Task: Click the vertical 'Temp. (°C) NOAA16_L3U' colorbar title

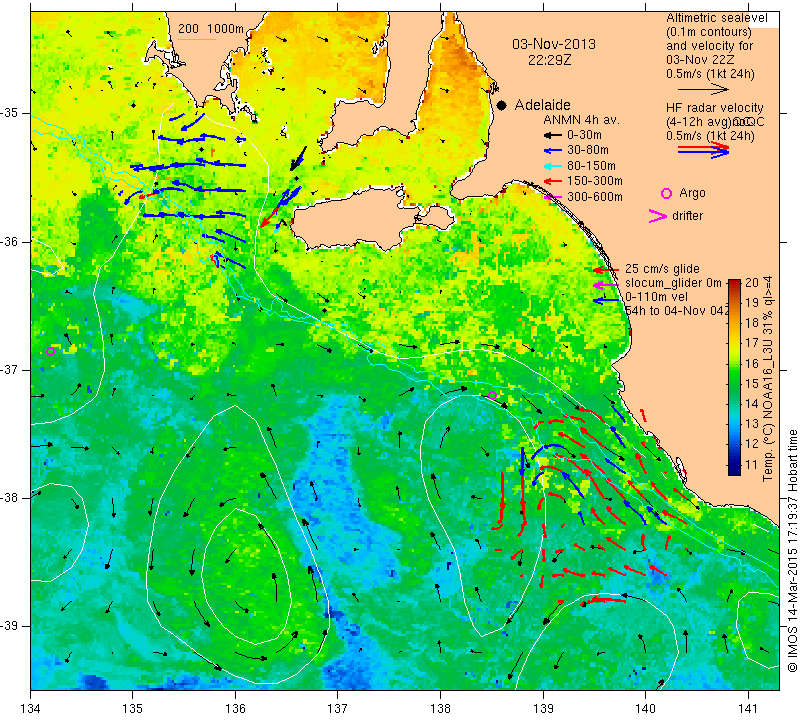Action: click(x=768, y=379)
